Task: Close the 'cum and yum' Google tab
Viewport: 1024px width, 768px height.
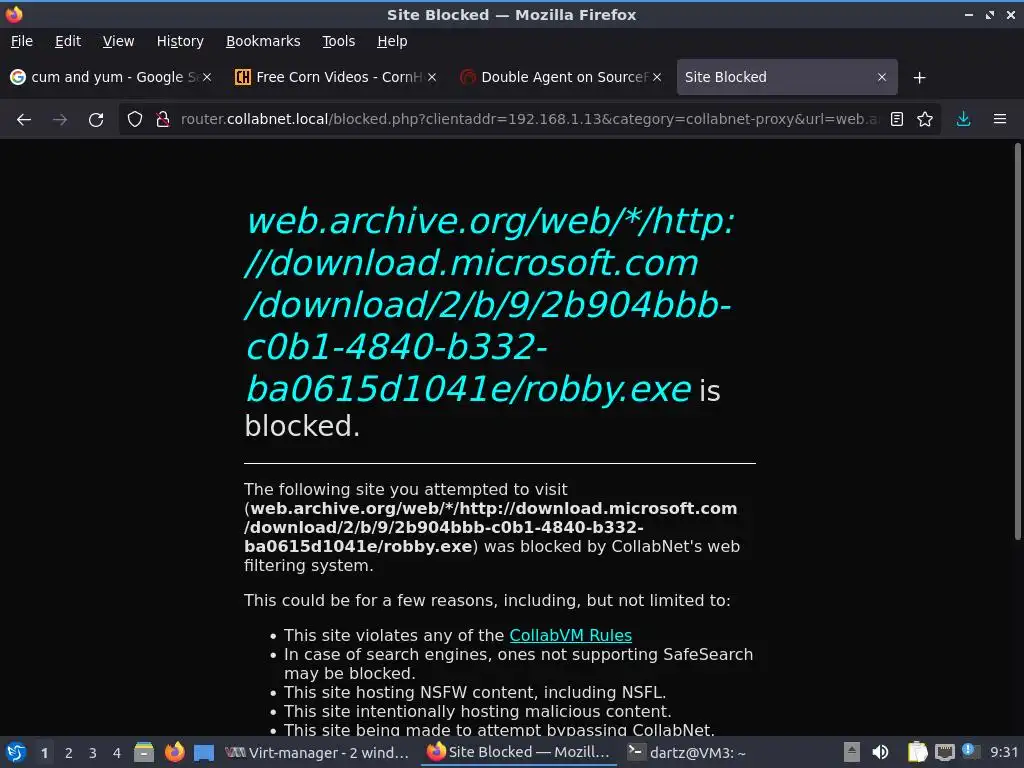Action: (x=206, y=77)
